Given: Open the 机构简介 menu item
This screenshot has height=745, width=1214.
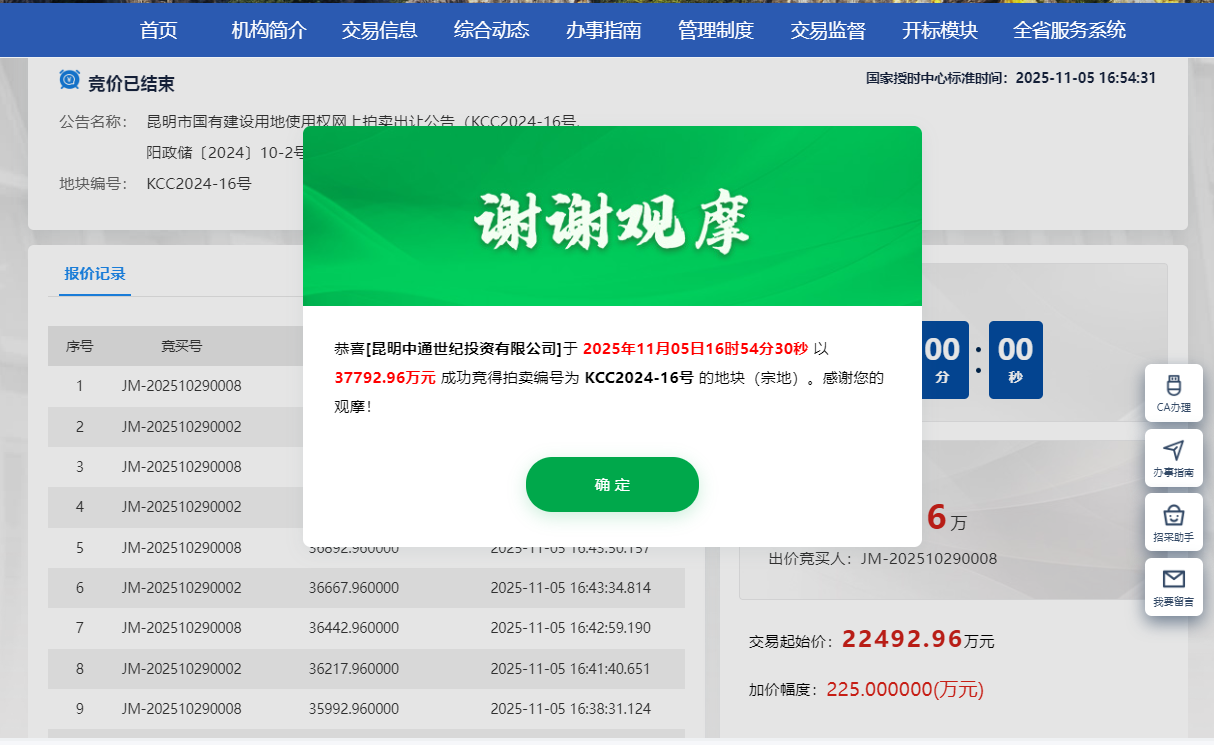Looking at the screenshot, I should point(269,30).
